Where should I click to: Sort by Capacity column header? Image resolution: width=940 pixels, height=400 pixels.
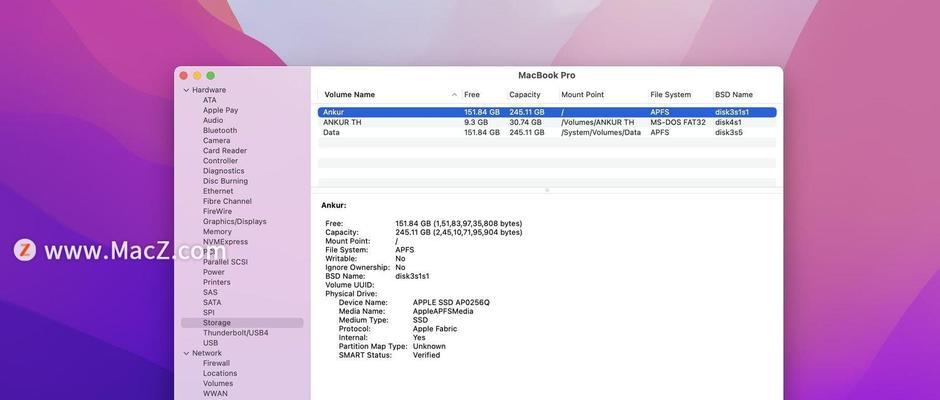coord(525,95)
